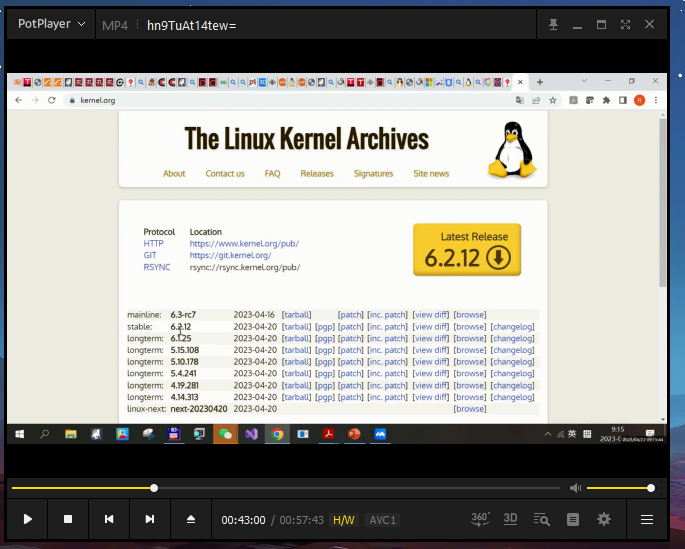This screenshot has height=549, width=685.
Task: Start playback with the play button
Action: pyautogui.click(x=27, y=519)
